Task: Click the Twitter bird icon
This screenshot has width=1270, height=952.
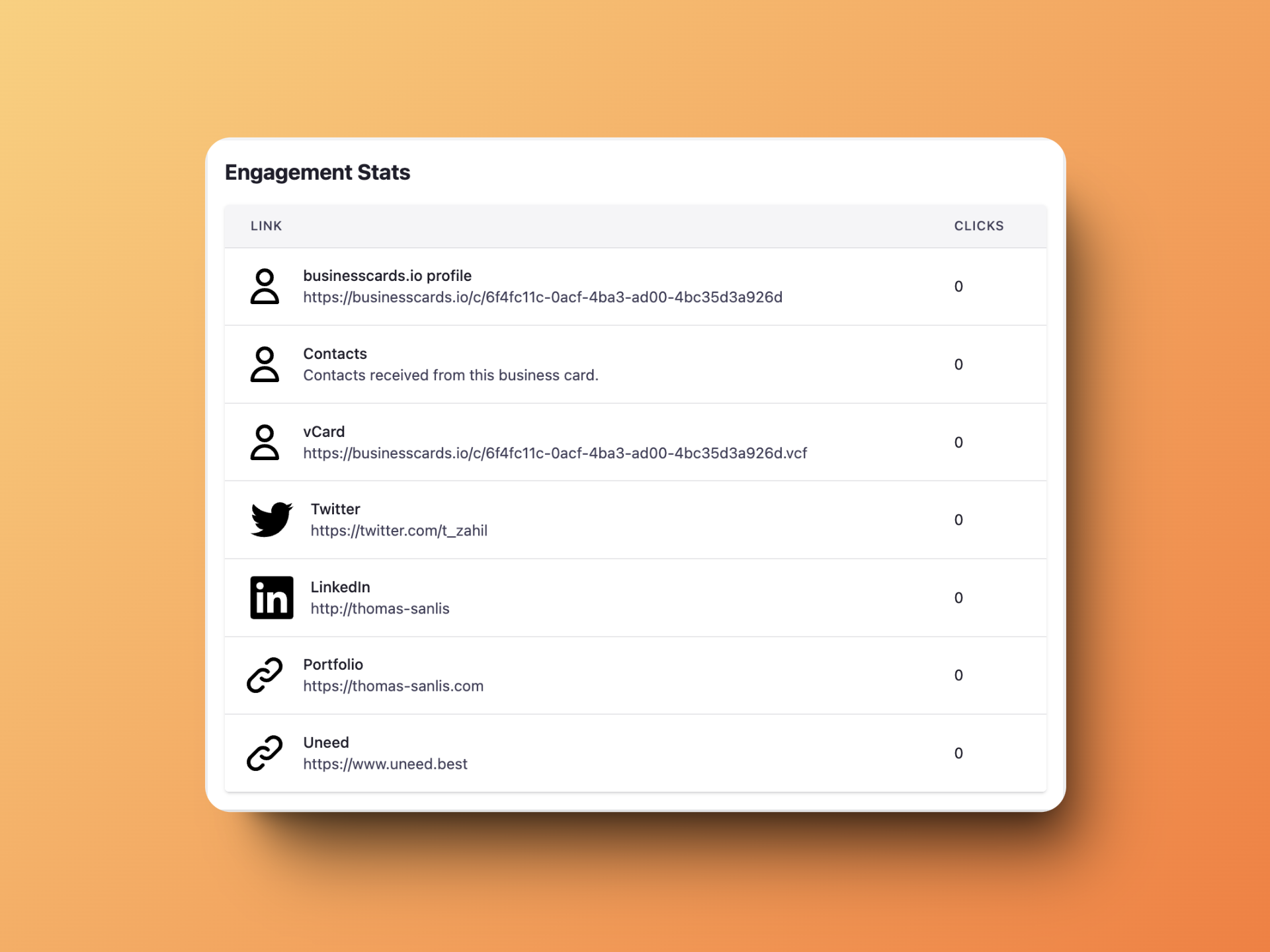Action: click(x=270, y=519)
